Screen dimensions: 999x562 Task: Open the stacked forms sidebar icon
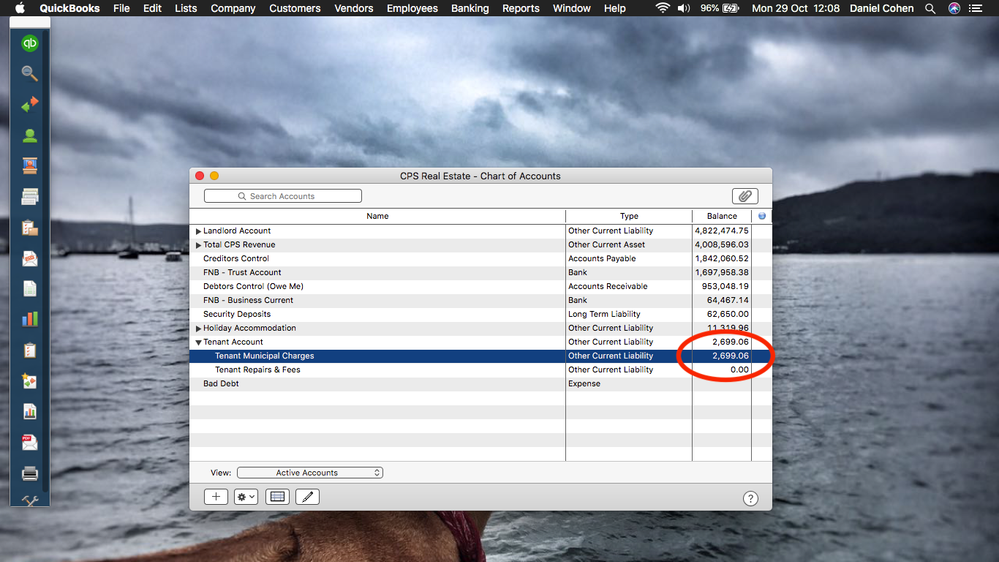pos(29,196)
